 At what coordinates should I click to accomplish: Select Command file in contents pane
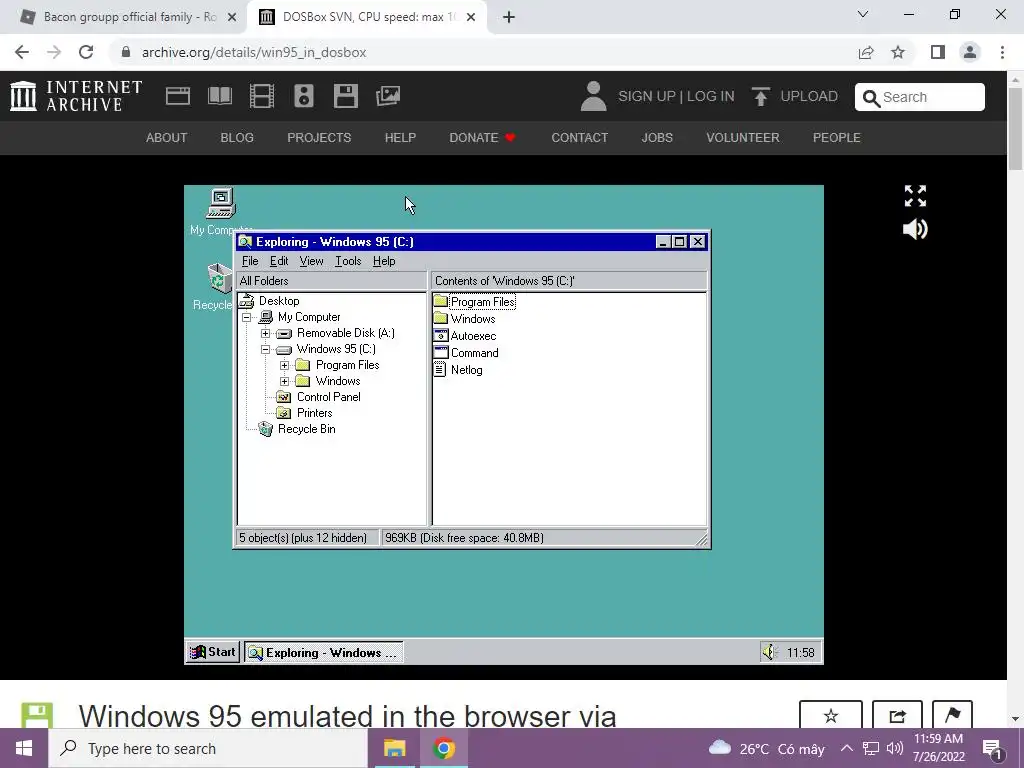475,353
